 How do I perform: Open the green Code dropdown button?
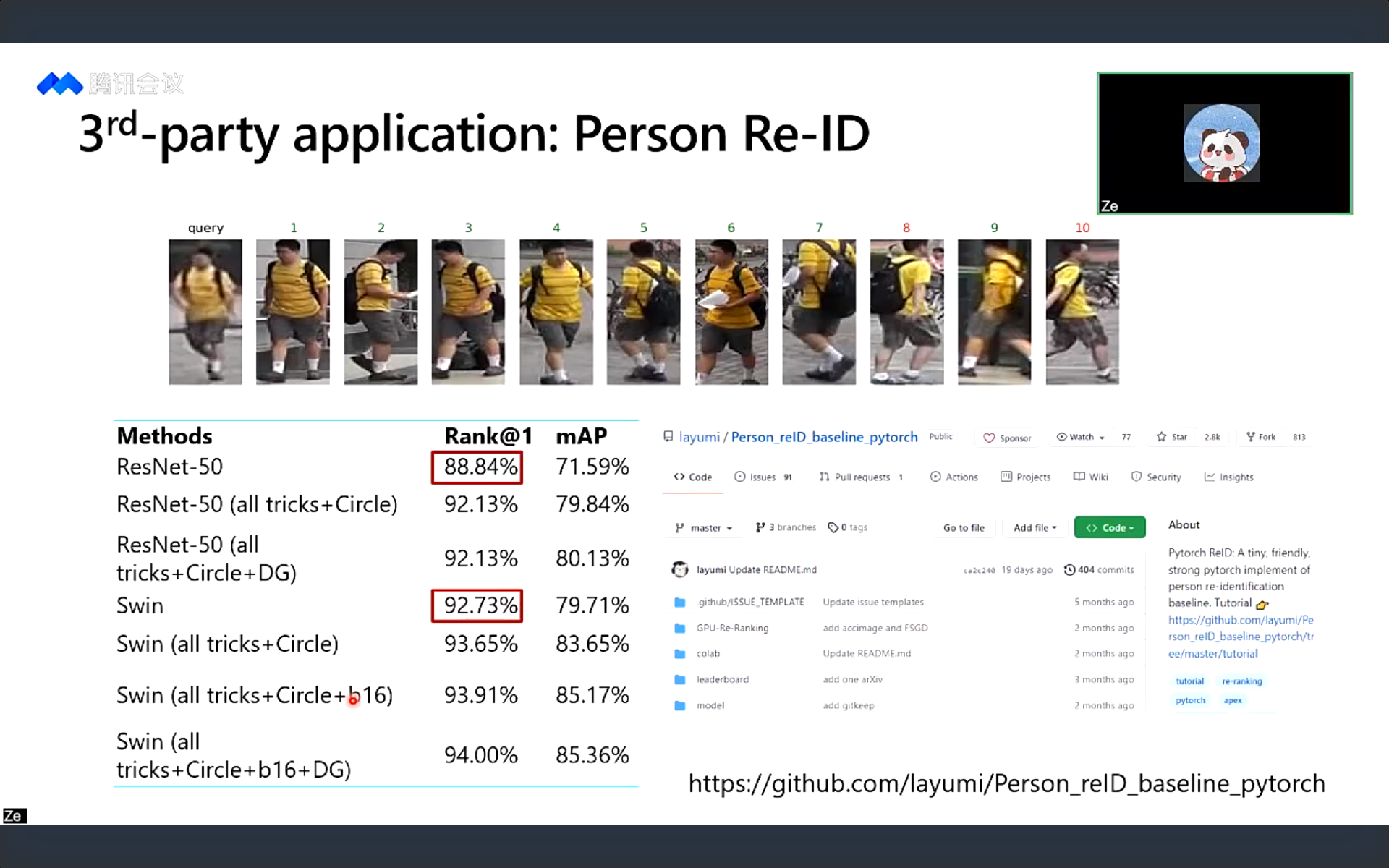coord(1109,528)
